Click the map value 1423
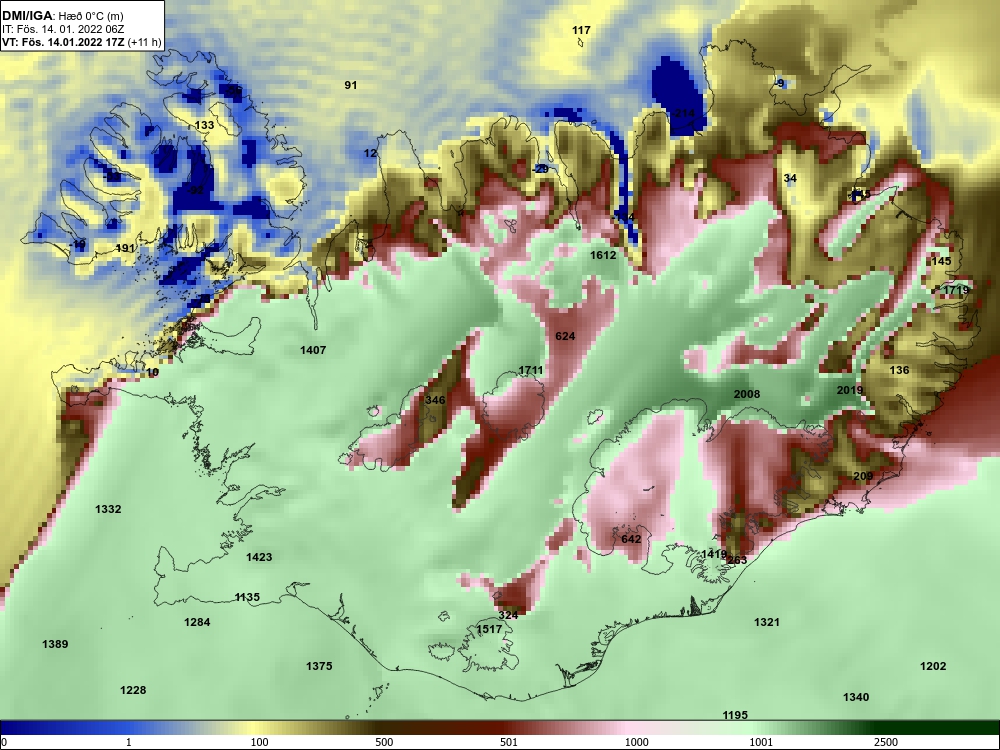 [x=259, y=557]
